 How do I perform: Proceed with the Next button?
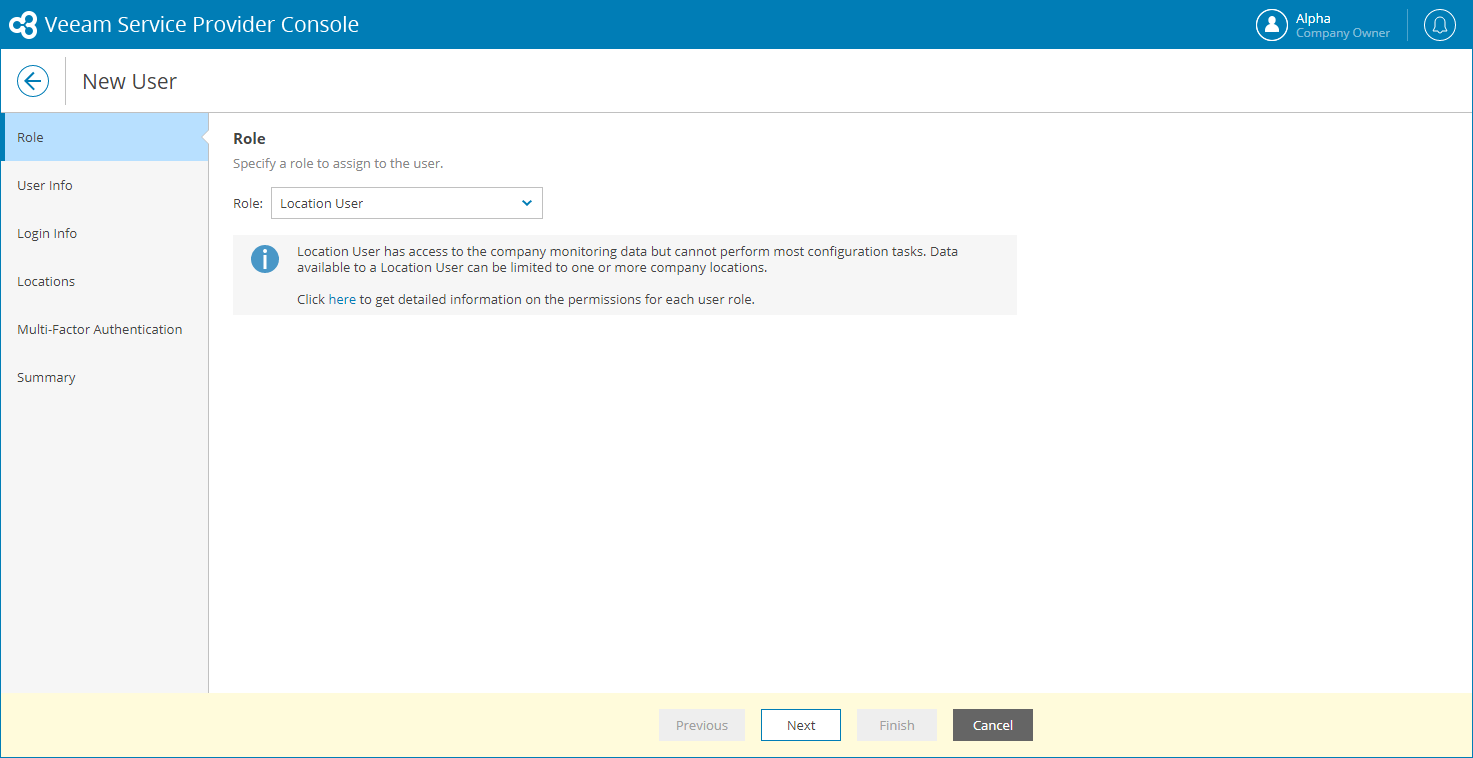pos(801,725)
